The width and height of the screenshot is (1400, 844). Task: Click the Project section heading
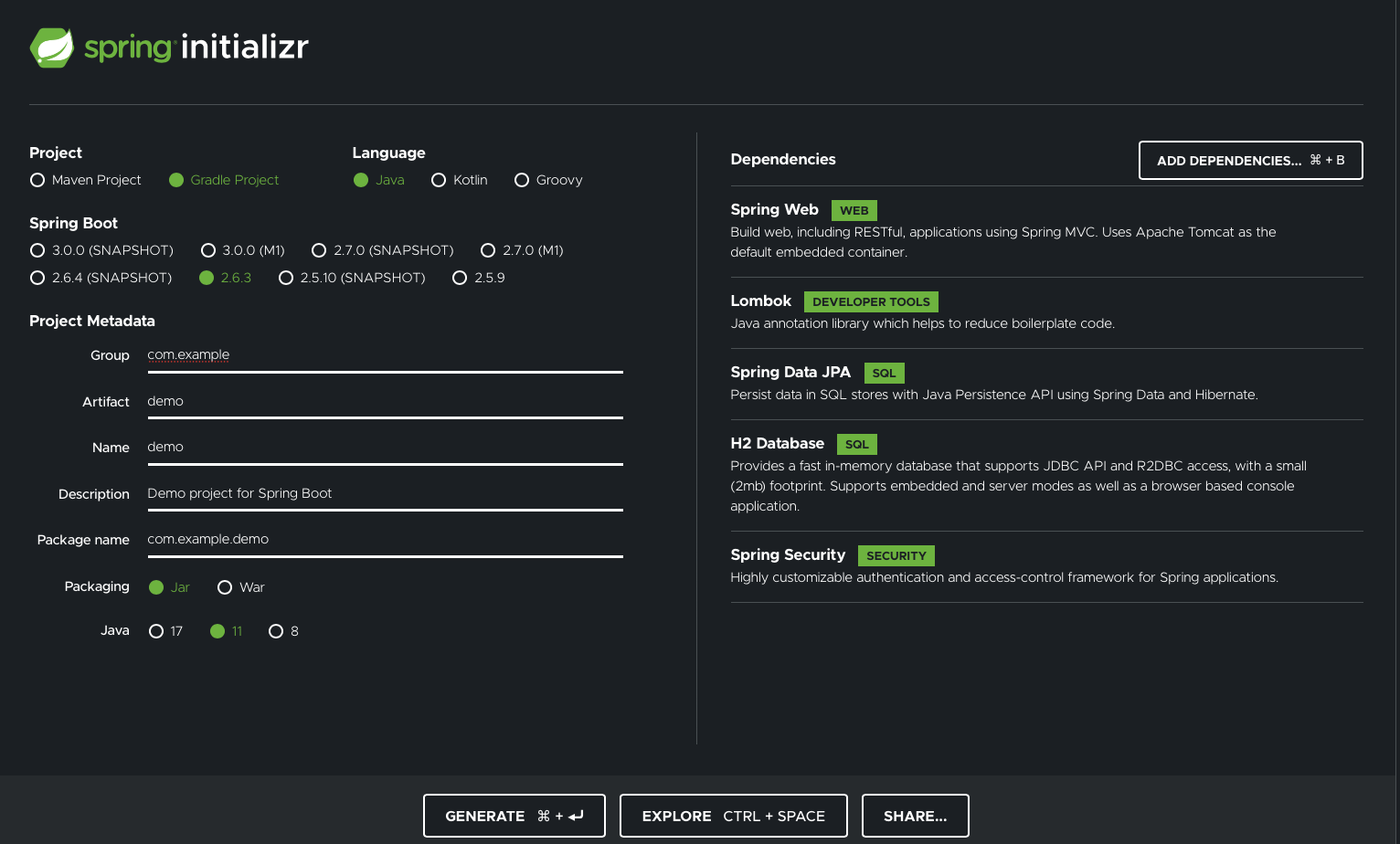tap(56, 153)
